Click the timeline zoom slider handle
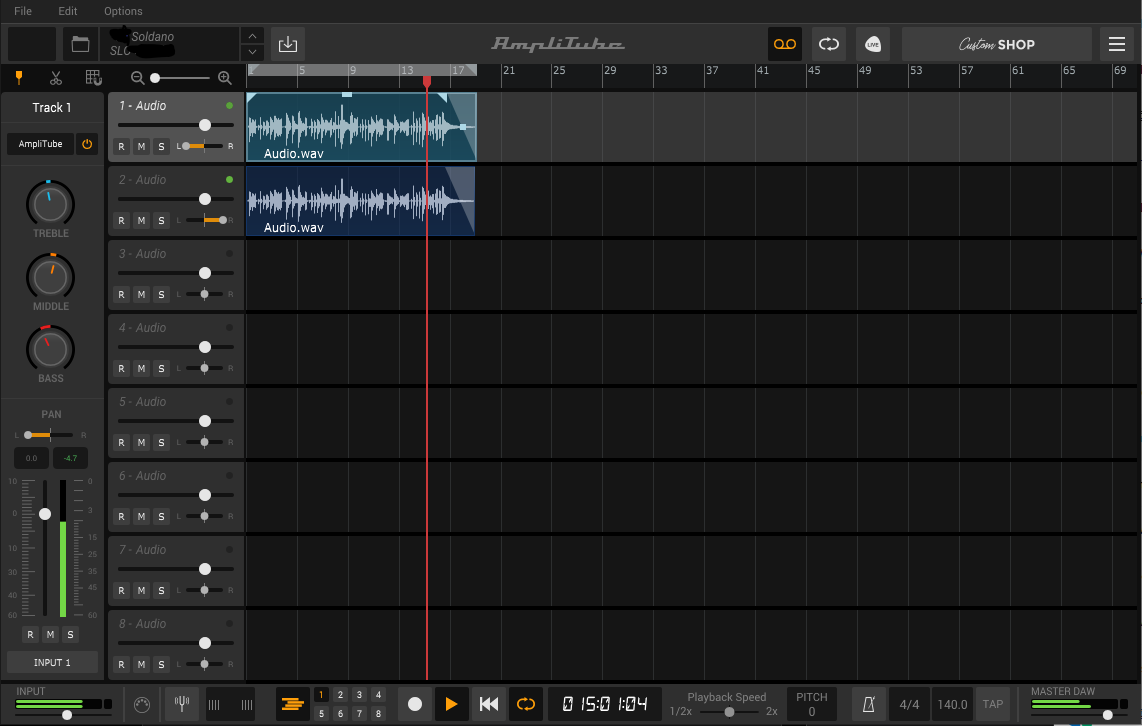Screen dimensions: 1142x726 tap(155, 77)
